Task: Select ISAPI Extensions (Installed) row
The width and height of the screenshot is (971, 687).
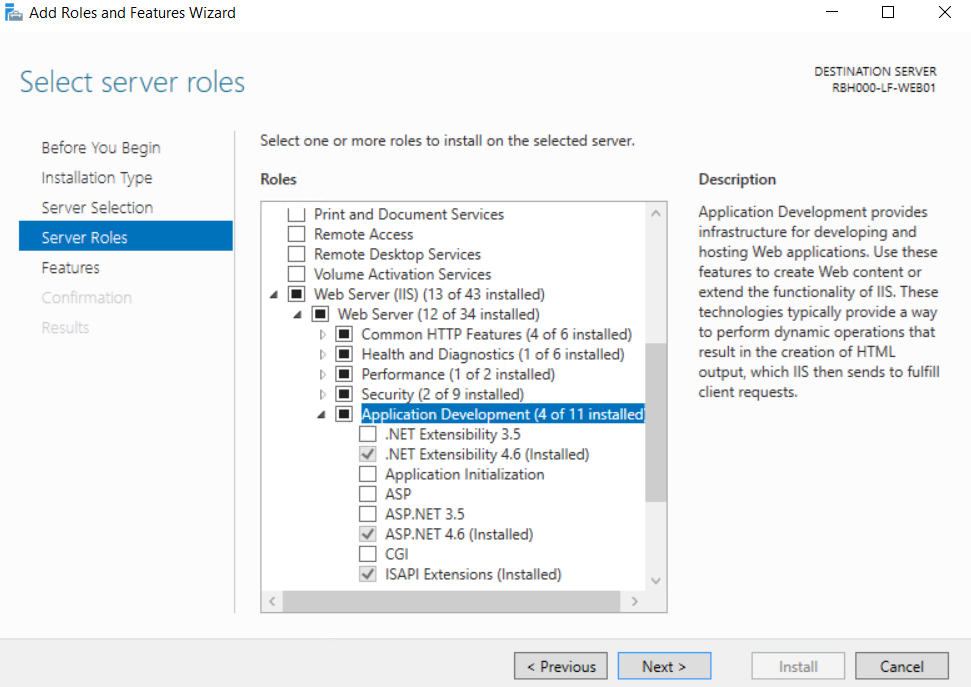Action: (473, 574)
